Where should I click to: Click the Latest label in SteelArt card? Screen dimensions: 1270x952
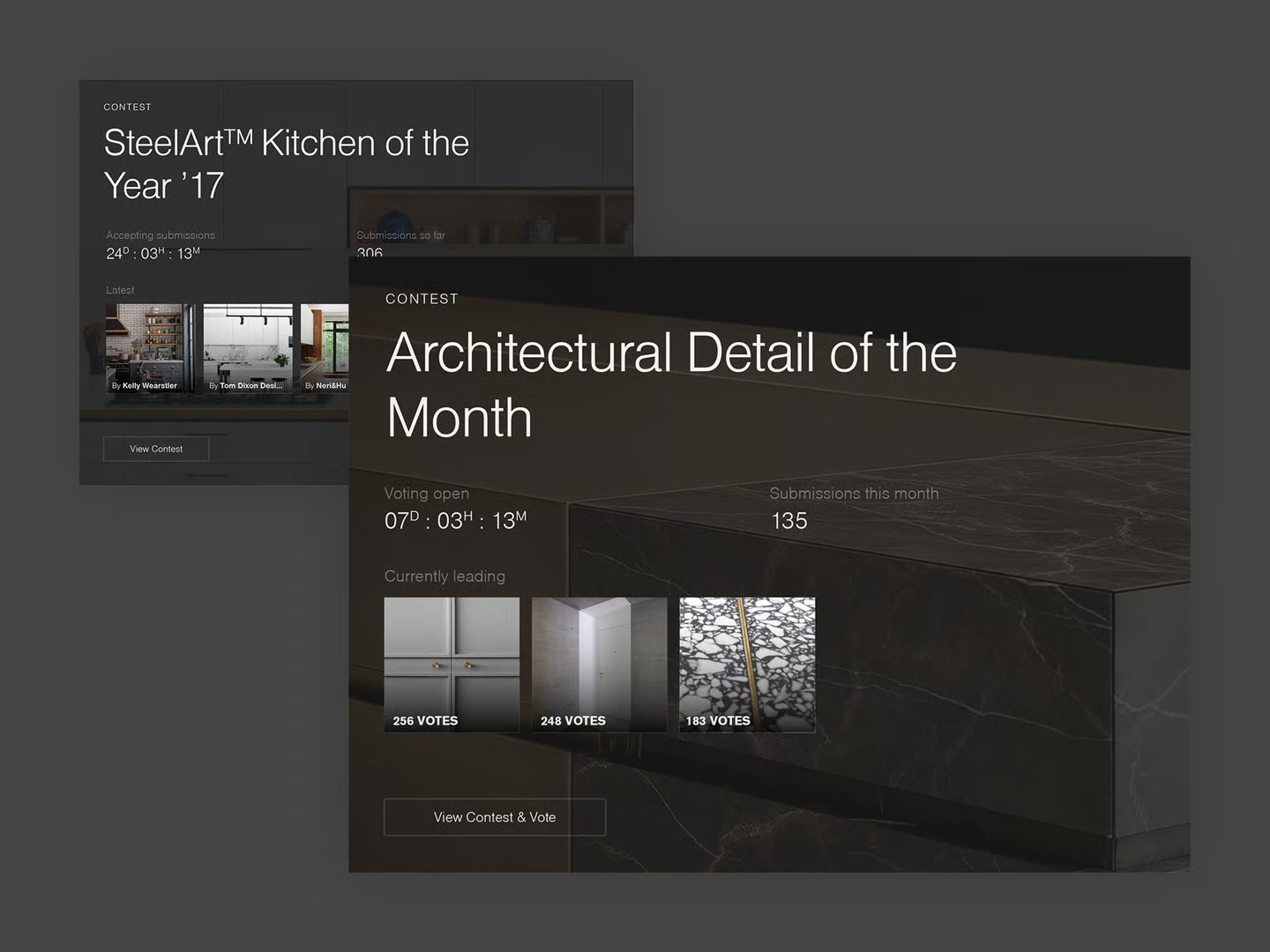[x=120, y=290]
